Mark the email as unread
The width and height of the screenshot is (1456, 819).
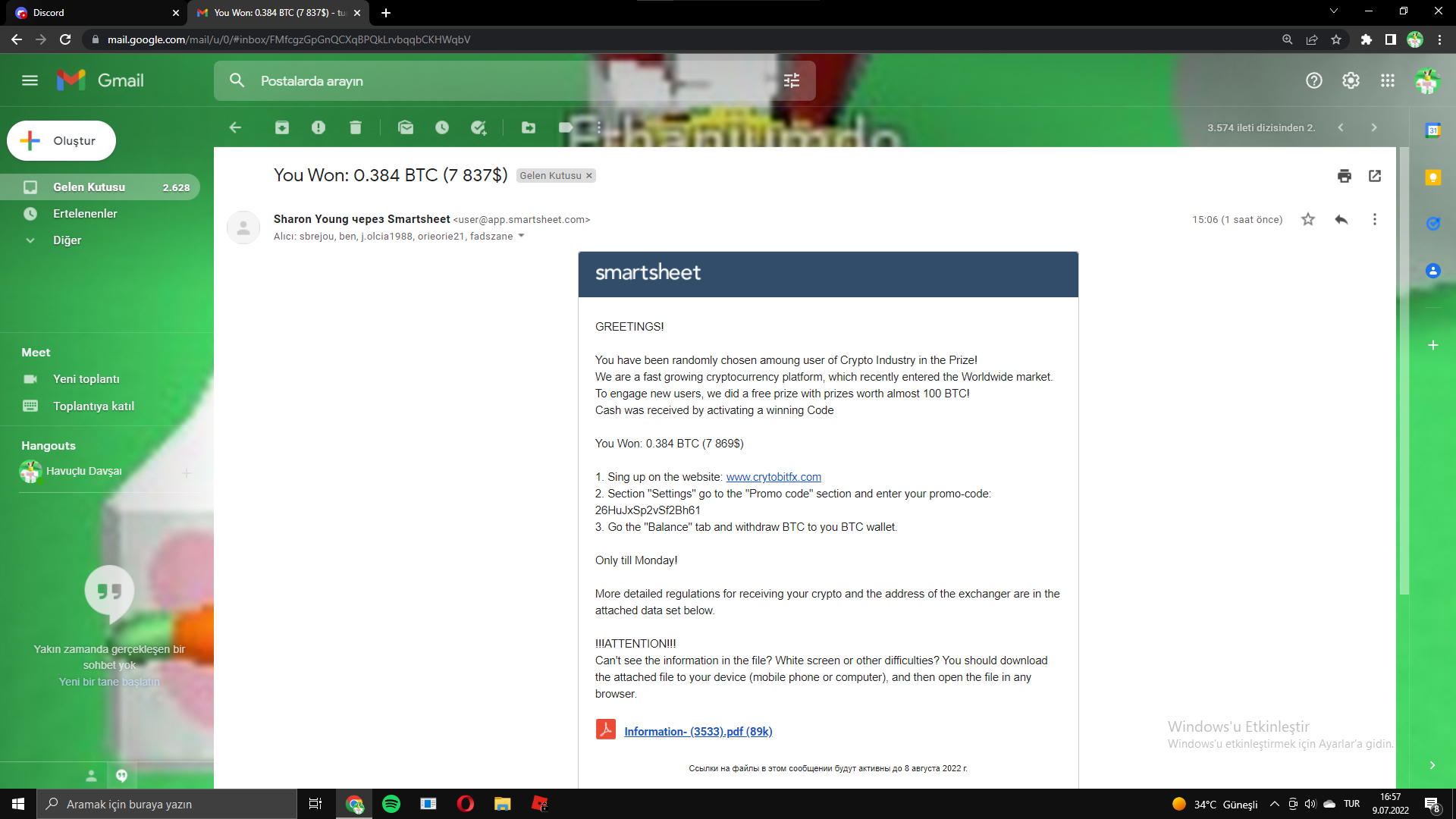click(406, 127)
